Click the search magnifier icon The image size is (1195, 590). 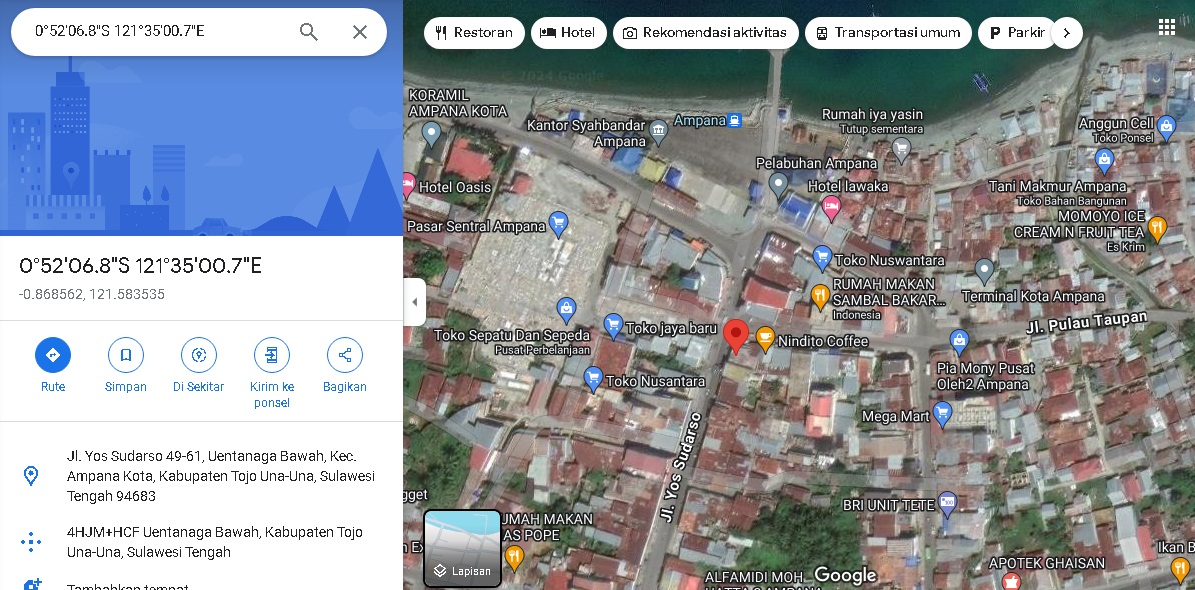click(x=309, y=32)
